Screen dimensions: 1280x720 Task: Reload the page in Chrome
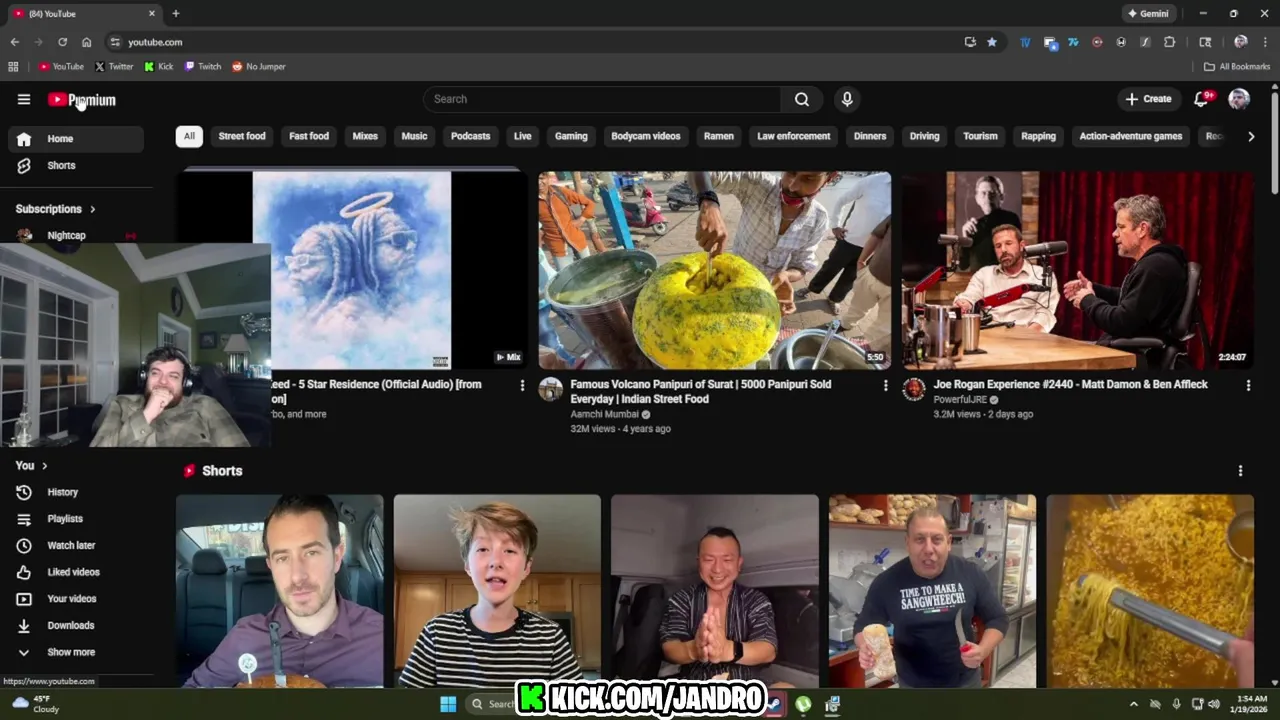[x=62, y=42]
